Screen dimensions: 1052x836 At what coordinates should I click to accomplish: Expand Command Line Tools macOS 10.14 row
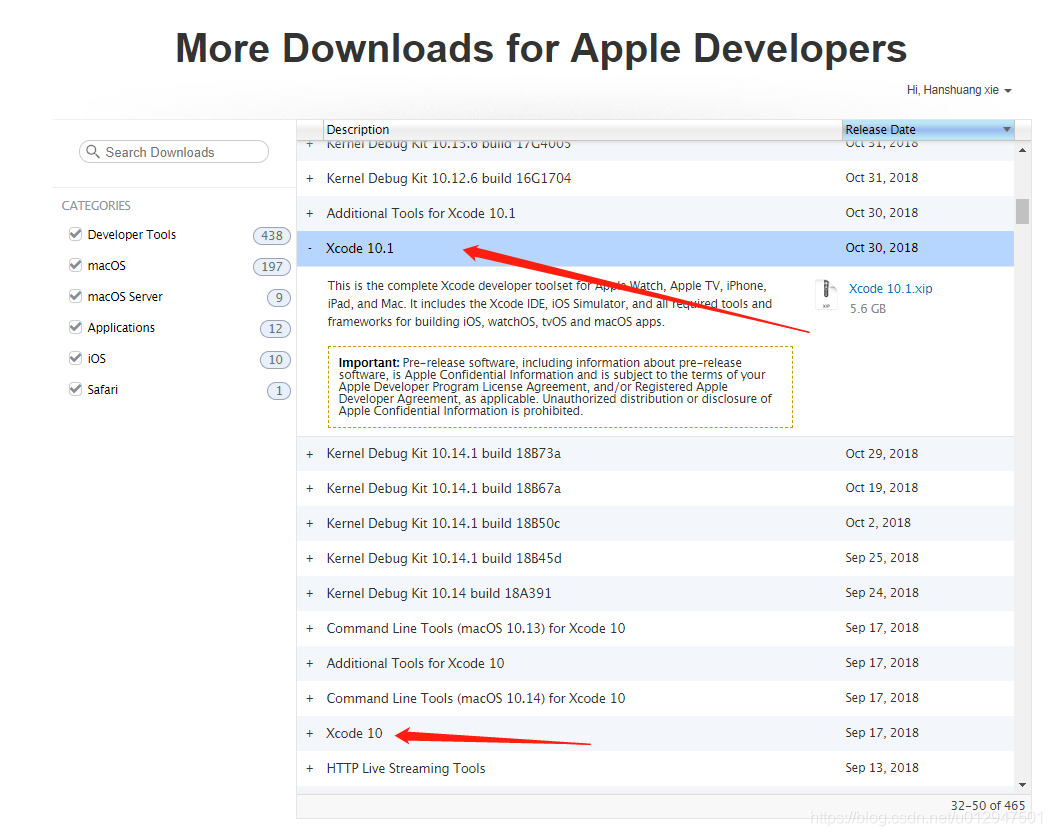tap(309, 698)
